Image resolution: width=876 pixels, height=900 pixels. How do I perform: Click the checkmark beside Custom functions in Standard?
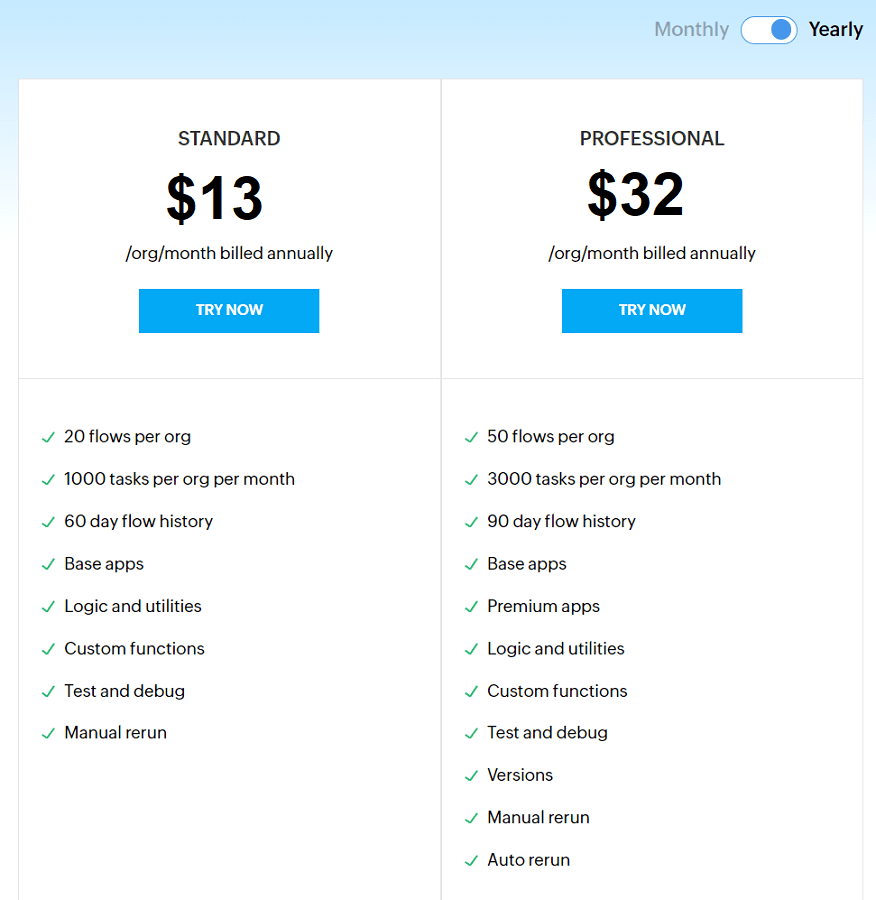pyautogui.click(x=47, y=648)
